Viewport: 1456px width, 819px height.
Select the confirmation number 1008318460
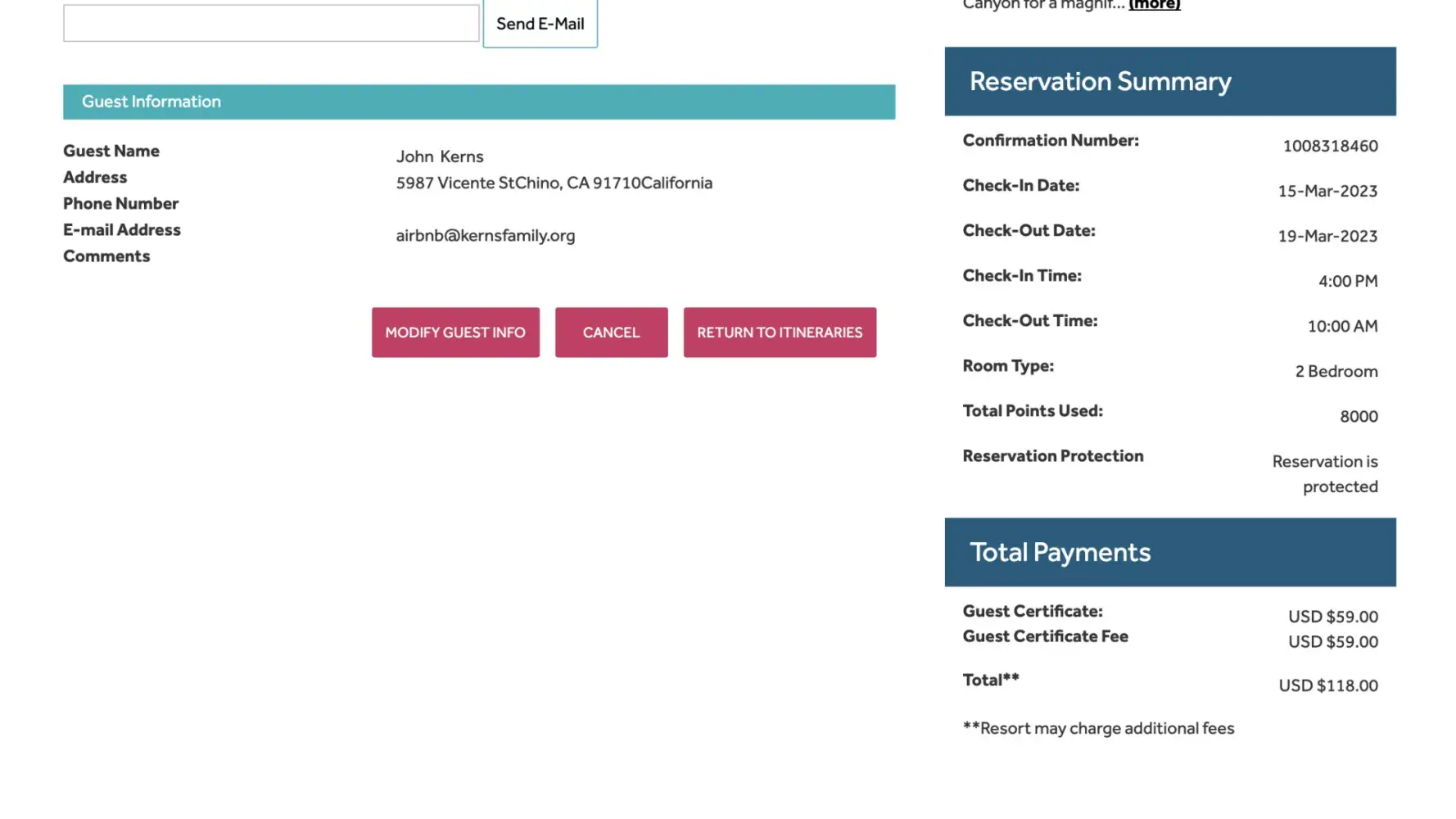[1330, 146]
